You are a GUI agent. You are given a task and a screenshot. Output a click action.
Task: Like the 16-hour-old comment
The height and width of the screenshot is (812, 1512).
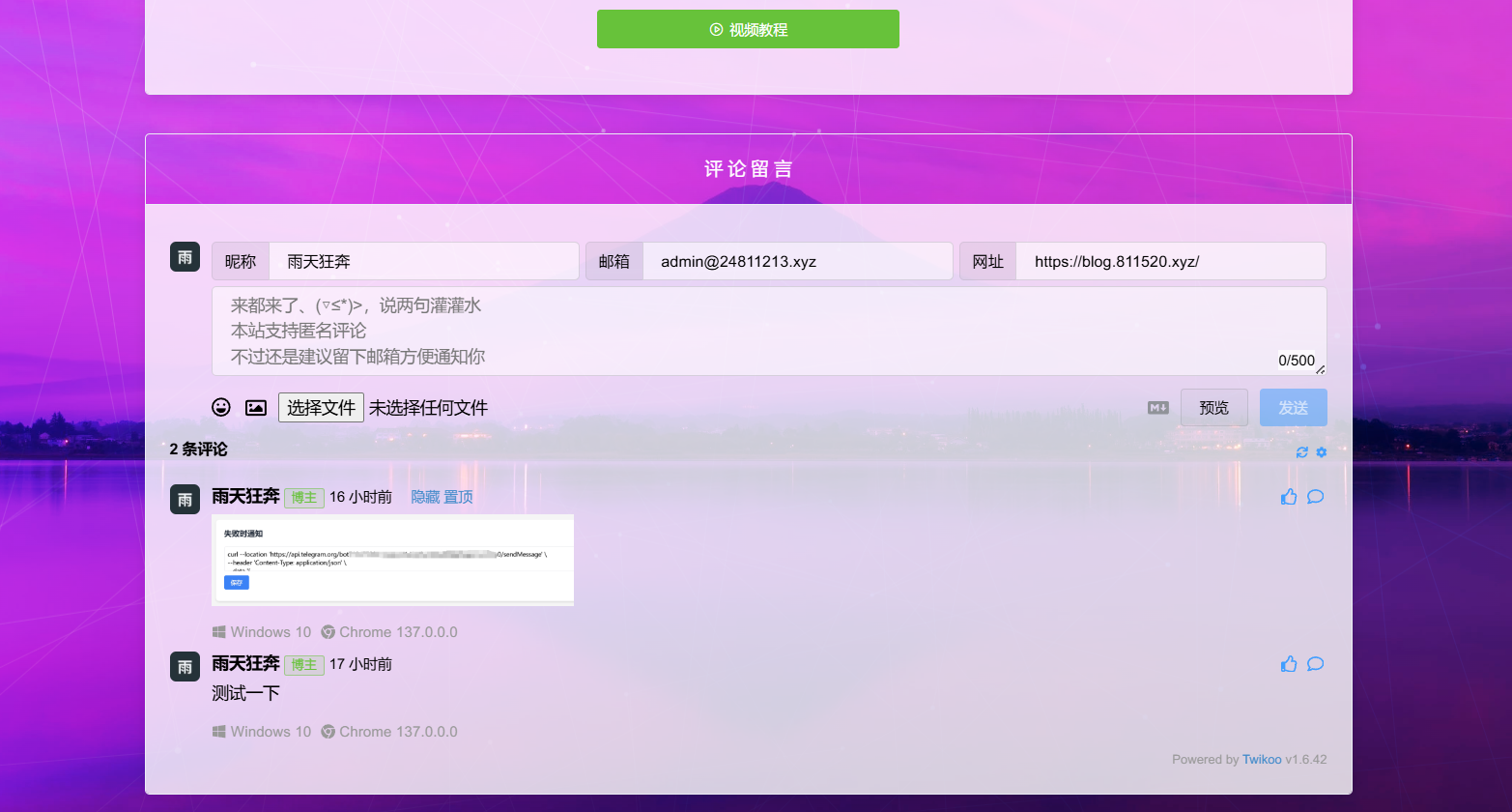click(1289, 497)
